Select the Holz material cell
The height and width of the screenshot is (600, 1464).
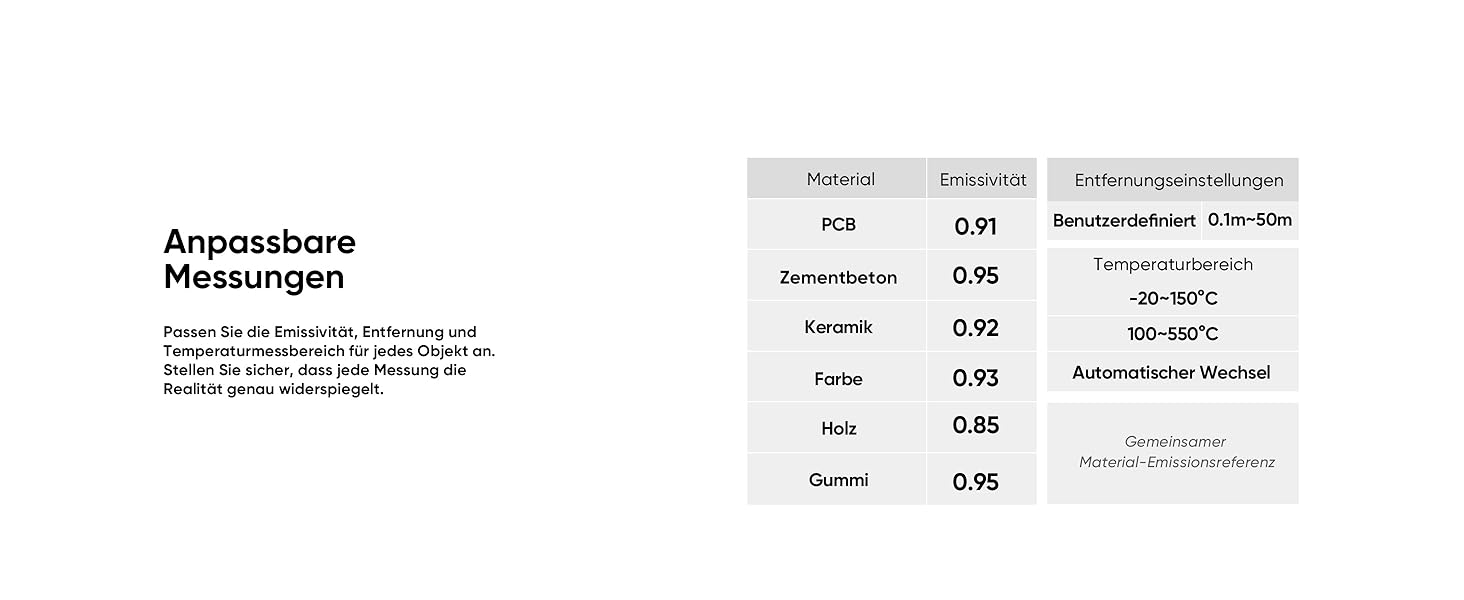(x=838, y=428)
